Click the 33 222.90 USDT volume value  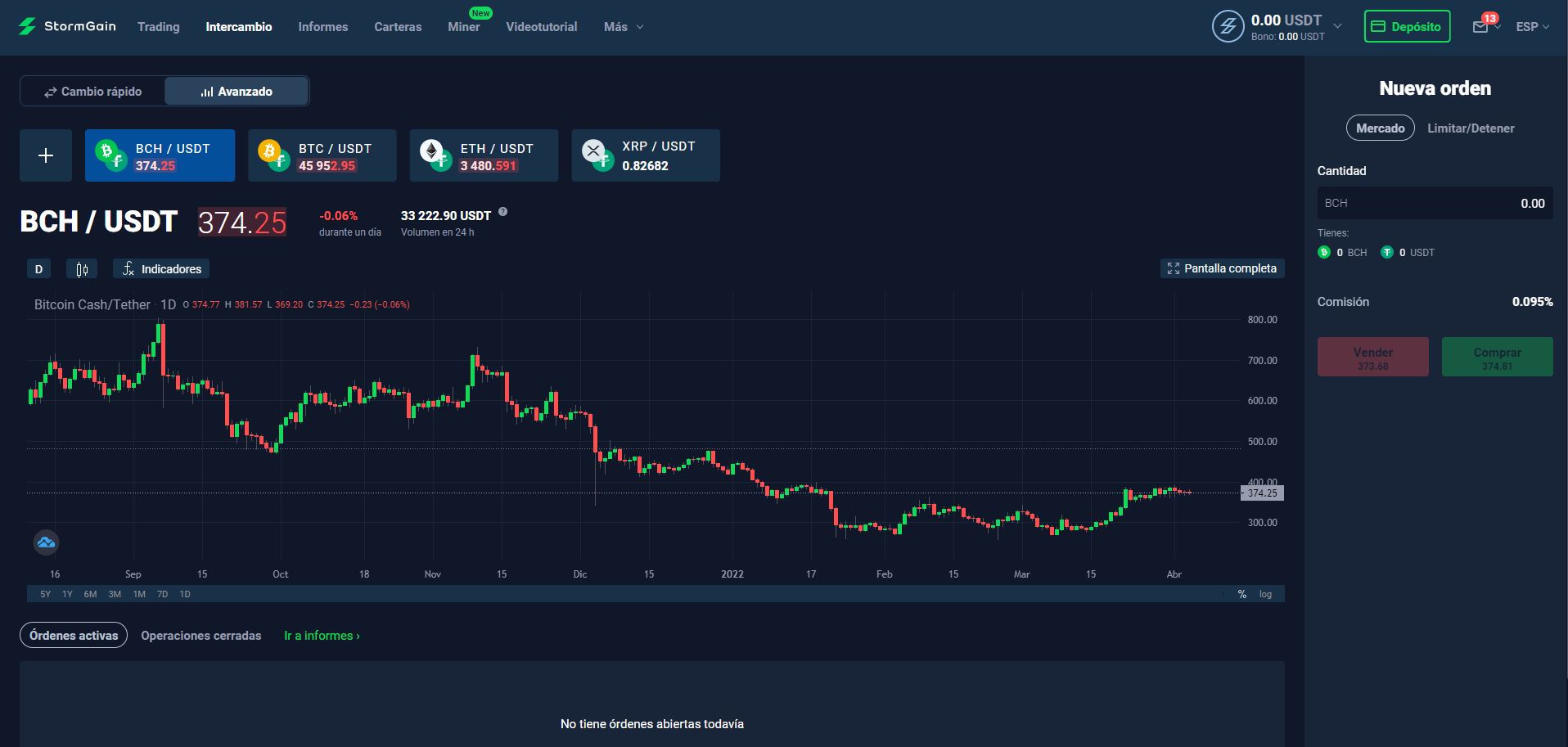[446, 216]
